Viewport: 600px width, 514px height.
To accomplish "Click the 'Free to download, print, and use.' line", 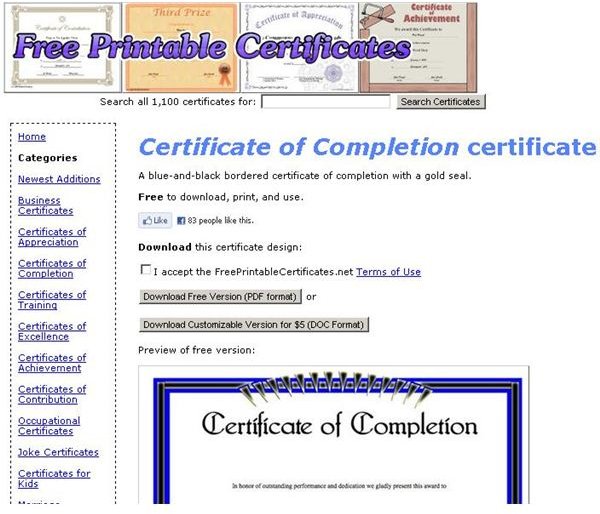I will (221, 197).
